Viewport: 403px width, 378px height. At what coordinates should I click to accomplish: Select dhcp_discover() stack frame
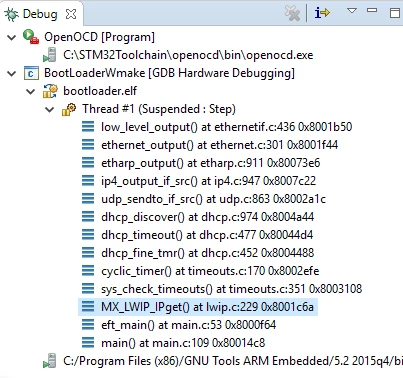pyautogui.click(x=207, y=217)
